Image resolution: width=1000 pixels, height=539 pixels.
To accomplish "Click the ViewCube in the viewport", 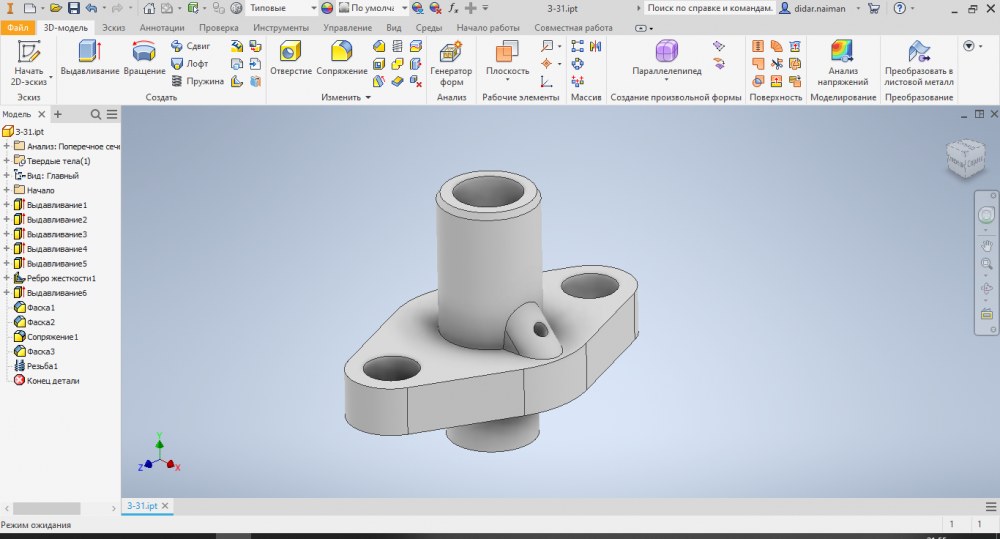I will 965,156.
